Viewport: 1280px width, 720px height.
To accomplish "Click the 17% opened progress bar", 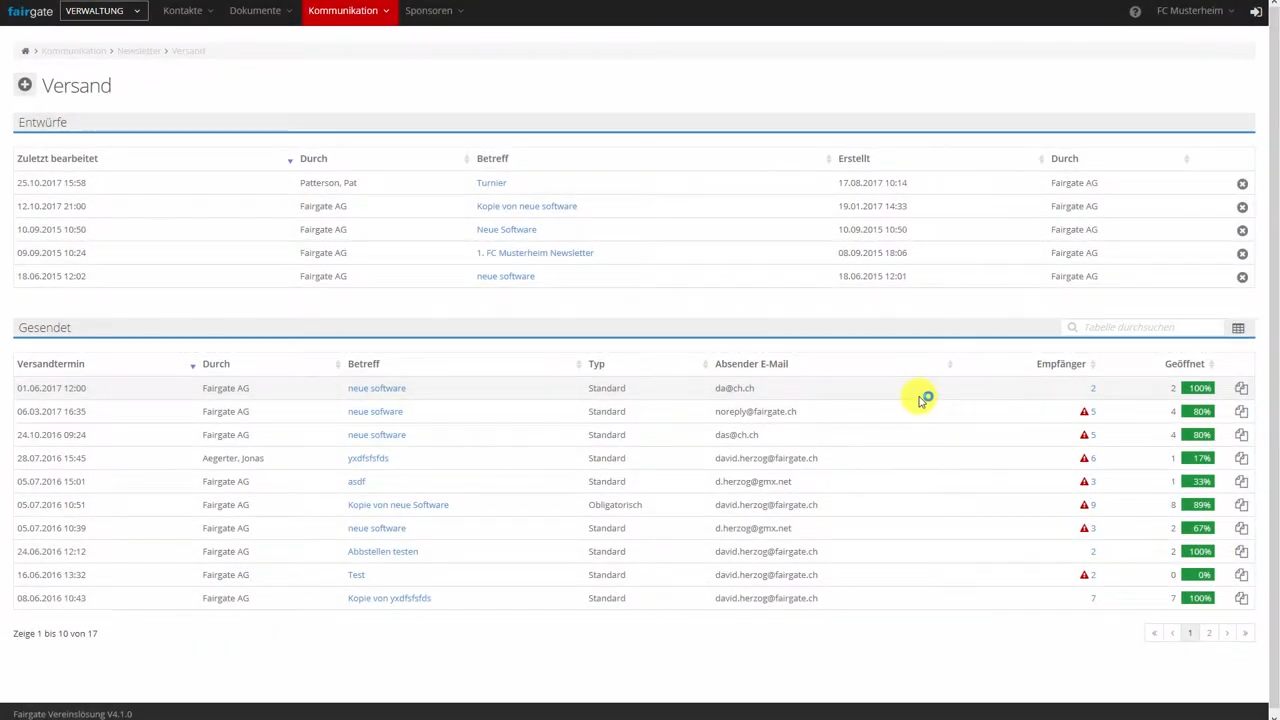I will pos(1197,458).
